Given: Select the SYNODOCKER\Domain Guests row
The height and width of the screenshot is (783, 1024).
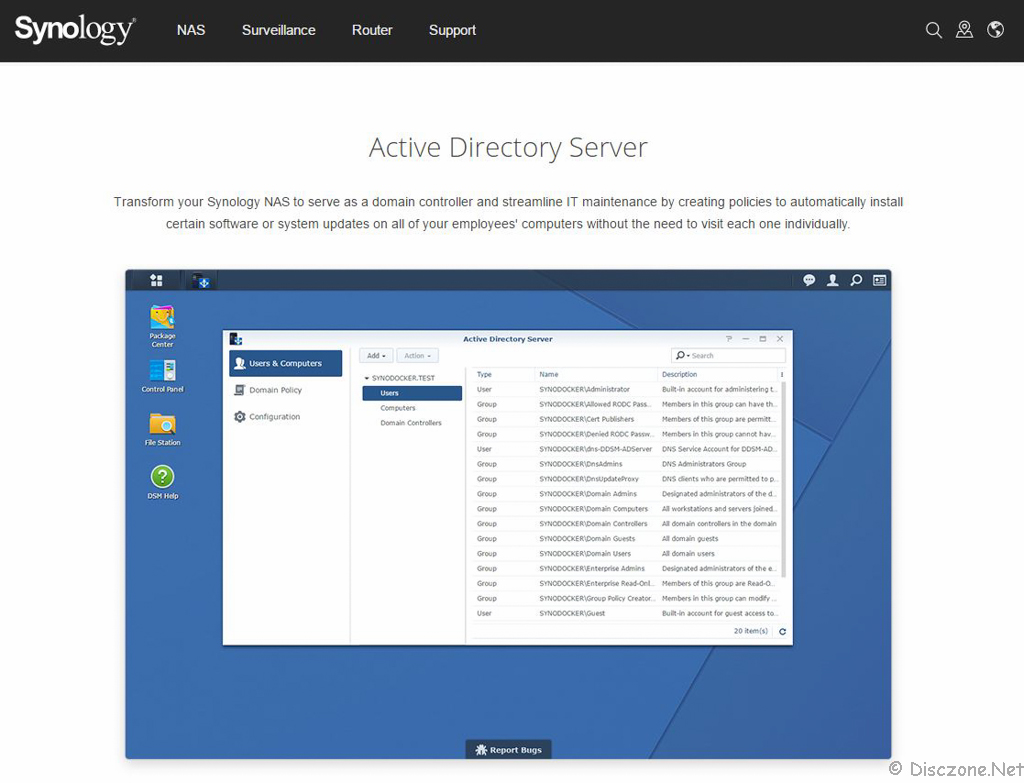Looking at the screenshot, I should pos(626,539).
